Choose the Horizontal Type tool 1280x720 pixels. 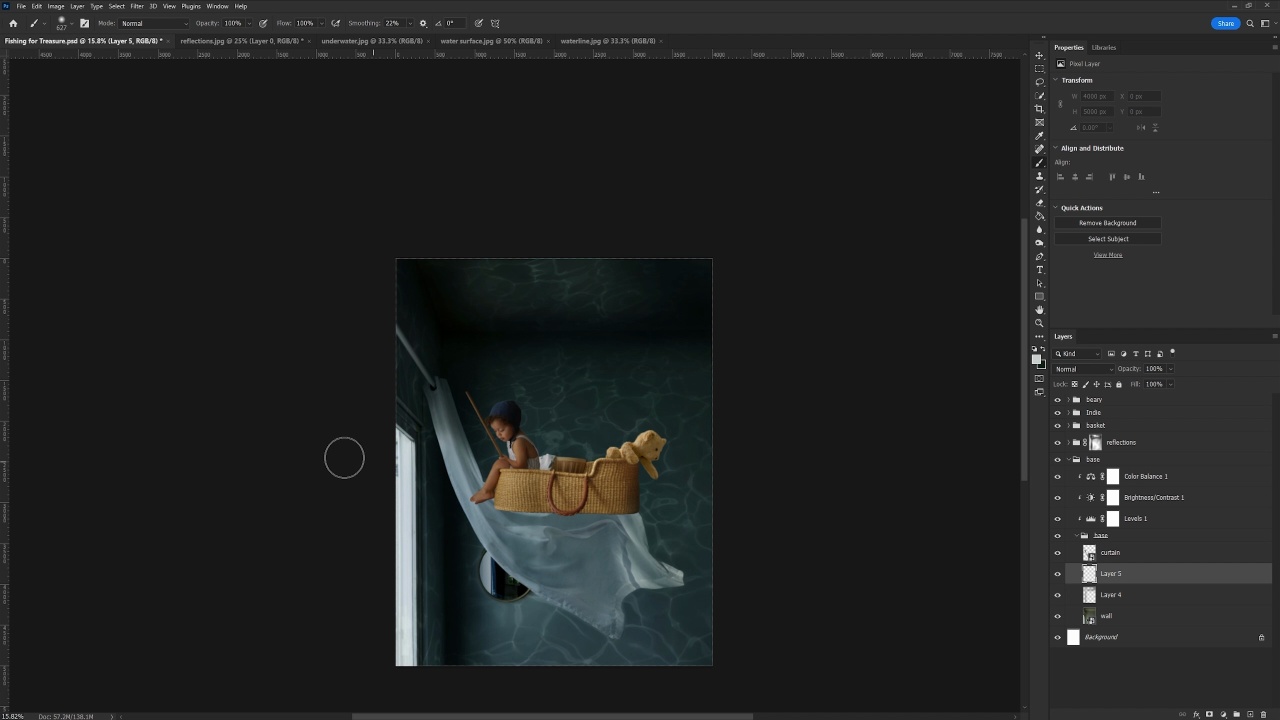click(1039, 270)
